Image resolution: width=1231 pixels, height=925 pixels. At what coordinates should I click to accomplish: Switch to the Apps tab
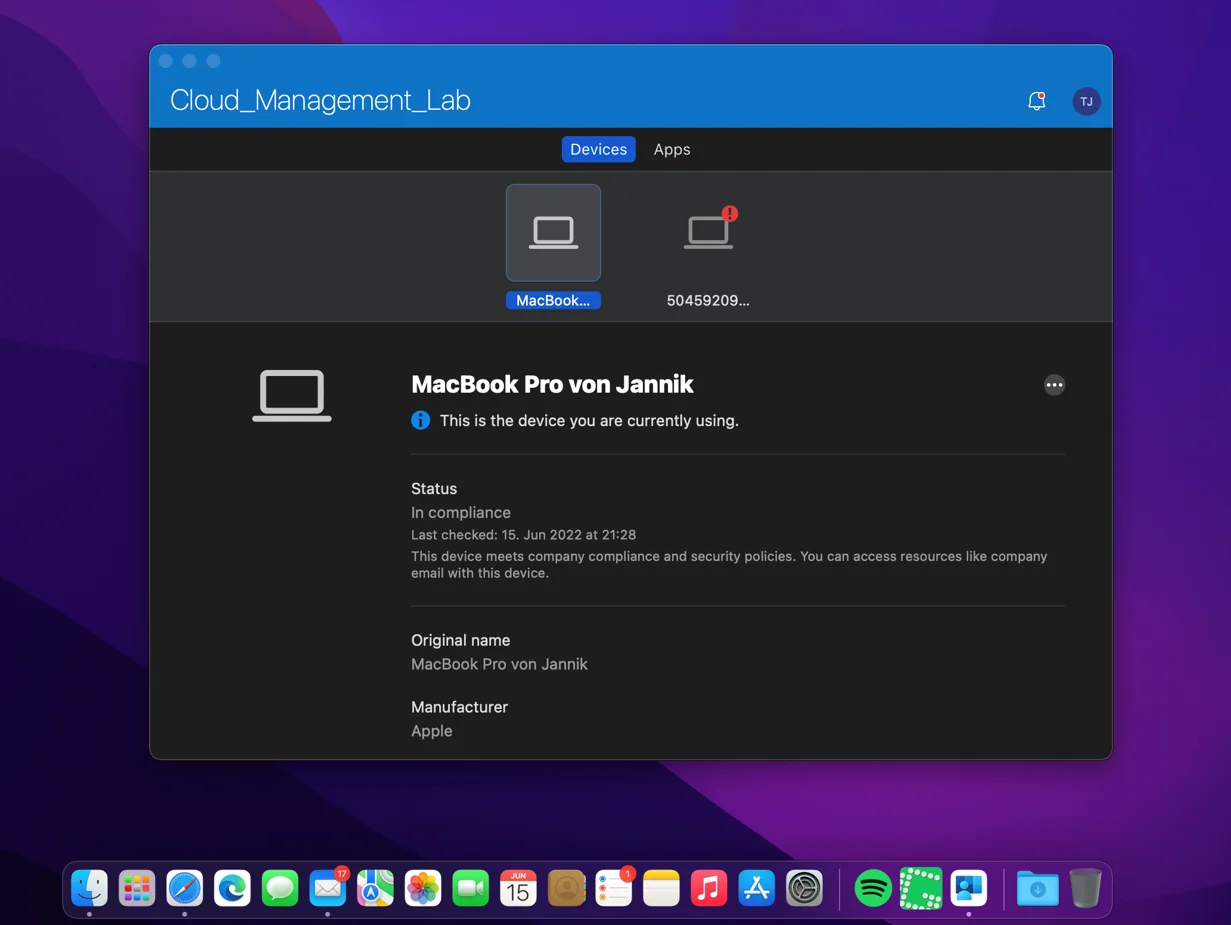click(672, 149)
